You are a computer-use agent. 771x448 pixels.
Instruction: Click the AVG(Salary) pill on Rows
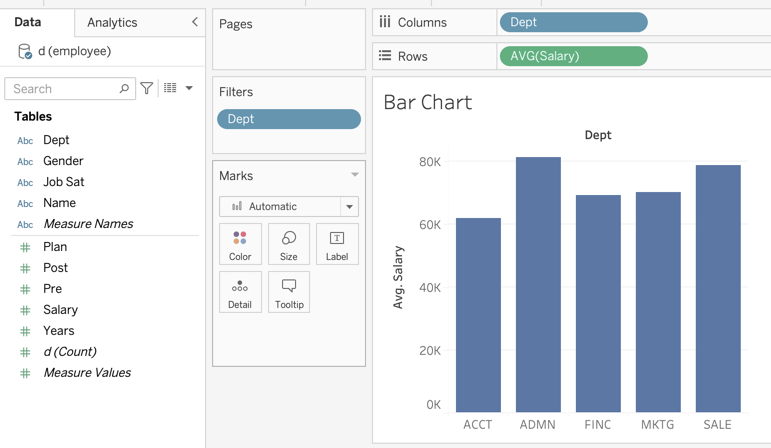(573, 56)
